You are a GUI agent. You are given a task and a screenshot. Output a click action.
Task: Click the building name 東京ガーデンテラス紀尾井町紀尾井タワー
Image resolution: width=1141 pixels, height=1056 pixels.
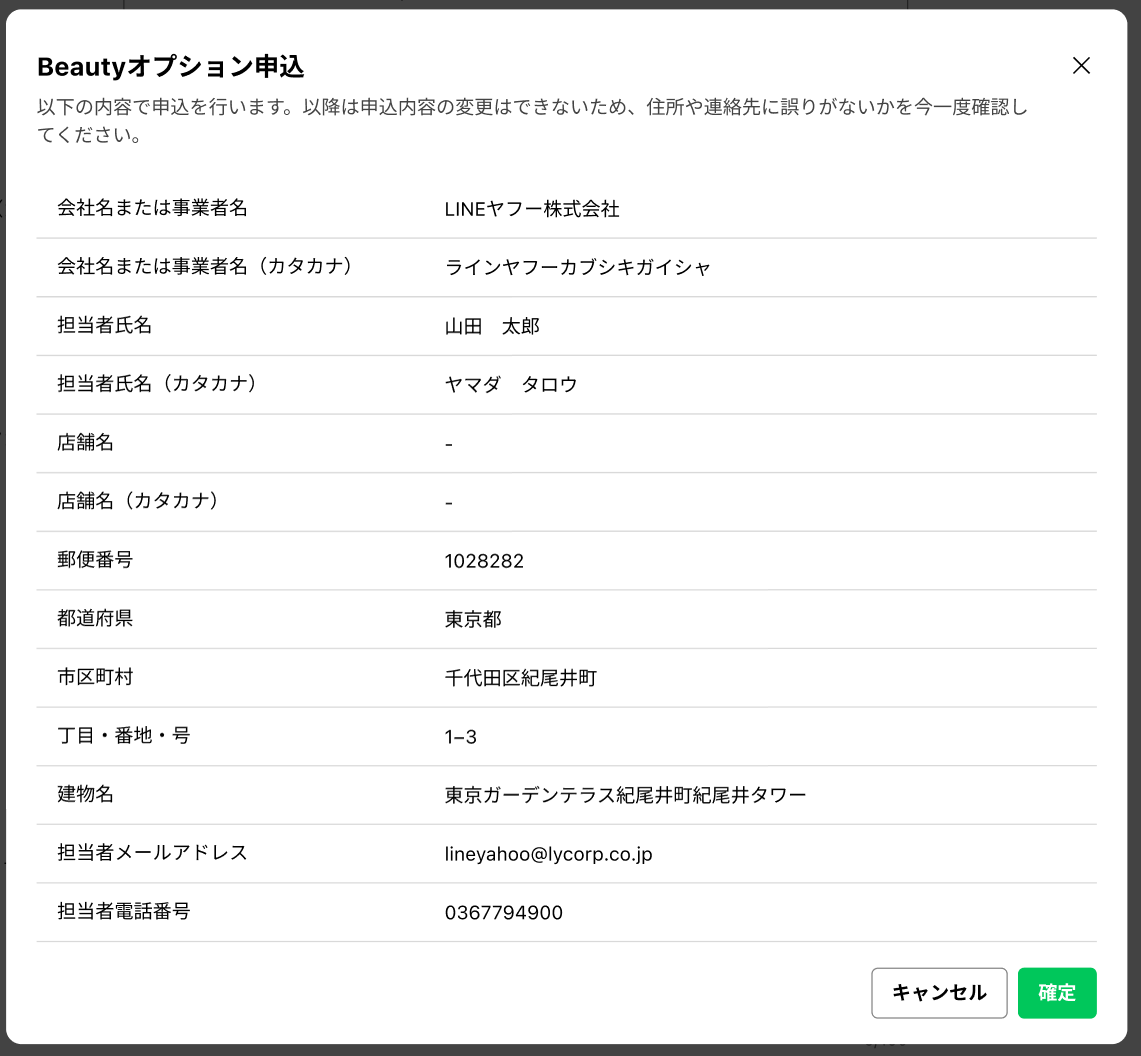(x=625, y=795)
